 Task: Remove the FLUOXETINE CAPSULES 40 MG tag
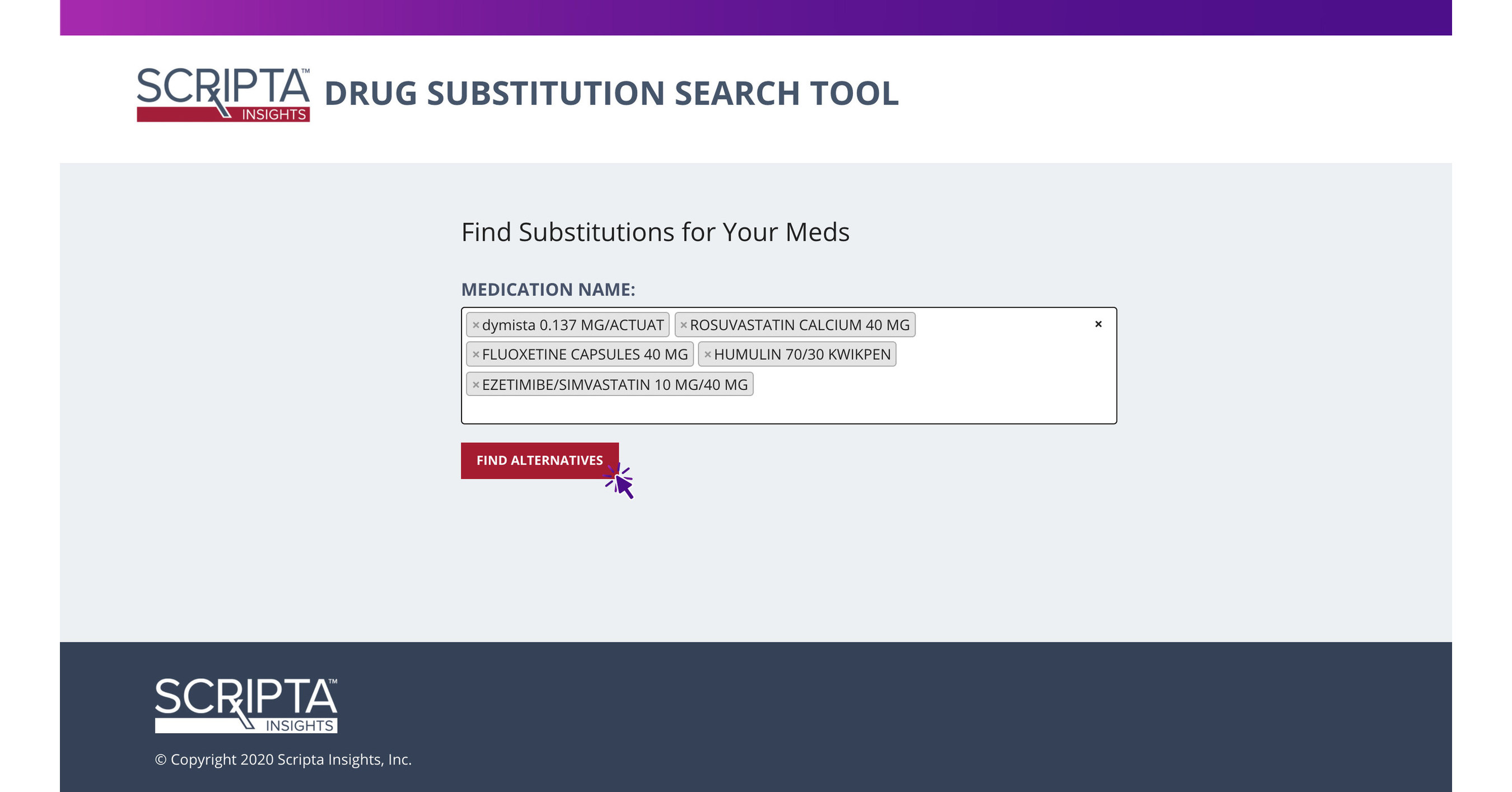[x=475, y=355]
